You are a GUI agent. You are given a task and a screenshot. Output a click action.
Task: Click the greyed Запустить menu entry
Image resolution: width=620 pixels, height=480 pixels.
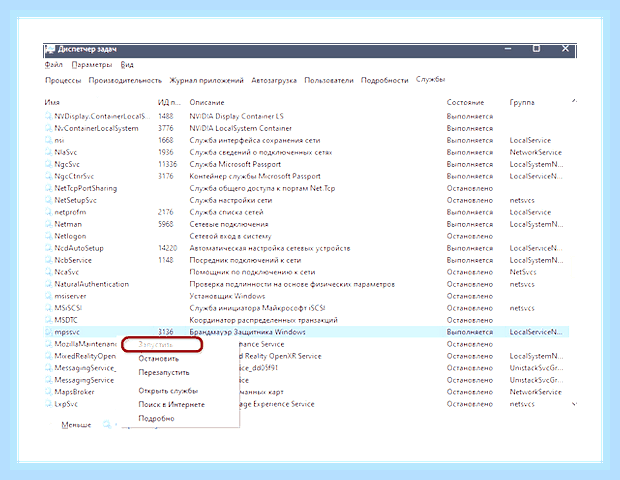[x=155, y=345]
